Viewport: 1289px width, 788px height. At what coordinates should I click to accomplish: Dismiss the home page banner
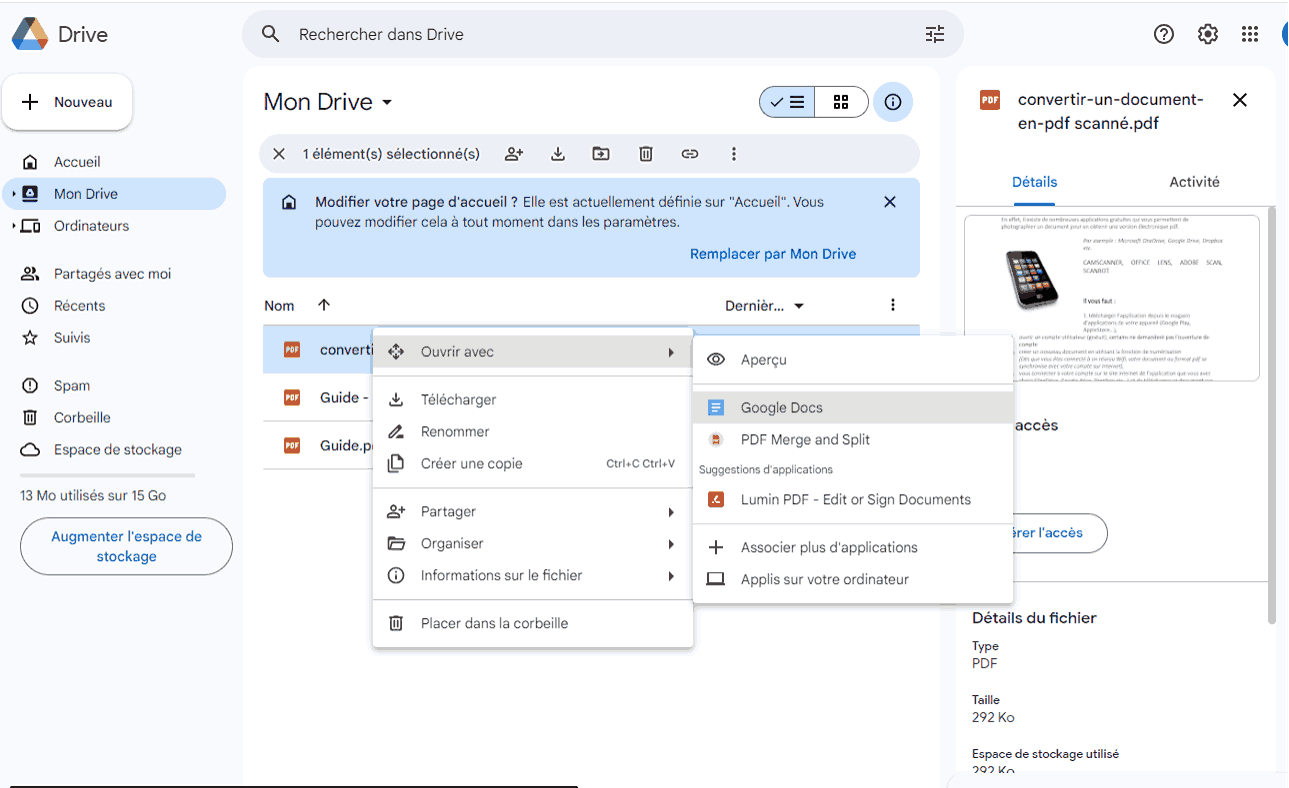[890, 202]
